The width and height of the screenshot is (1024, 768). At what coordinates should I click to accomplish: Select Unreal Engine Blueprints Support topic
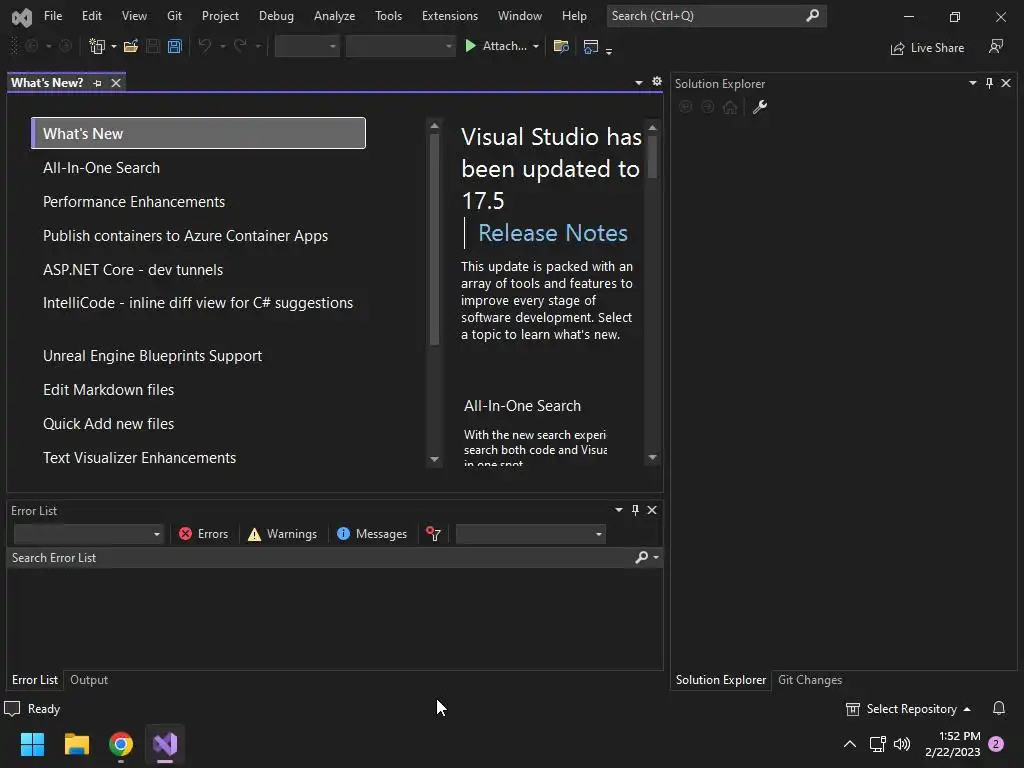(152, 356)
